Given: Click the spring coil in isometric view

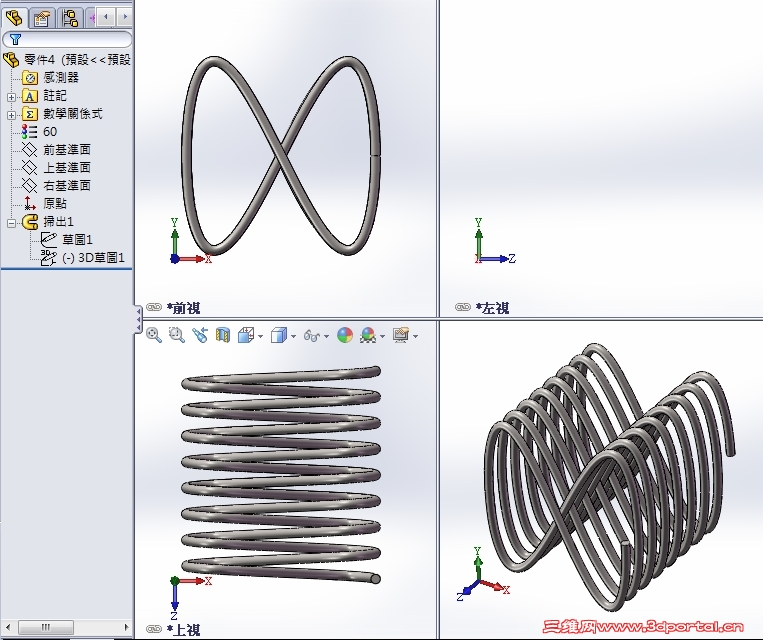Looking at the screenshot, I should click(609, 477).
